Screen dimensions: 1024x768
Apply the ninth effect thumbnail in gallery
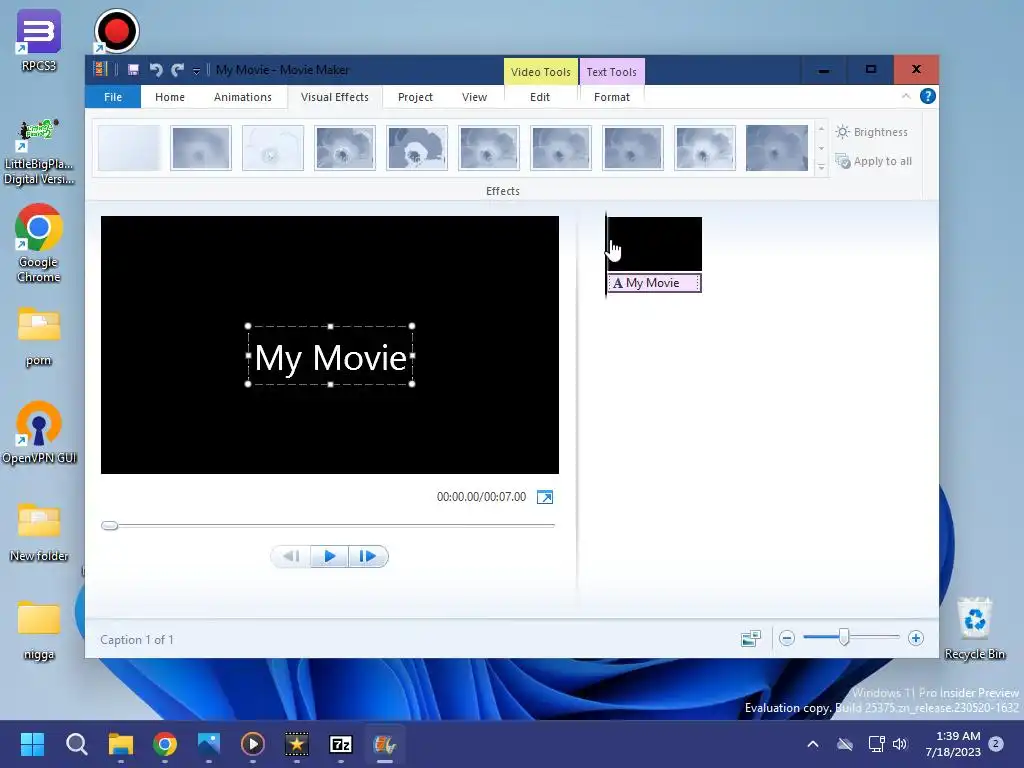pyautogui.click(x=705, y=148)
